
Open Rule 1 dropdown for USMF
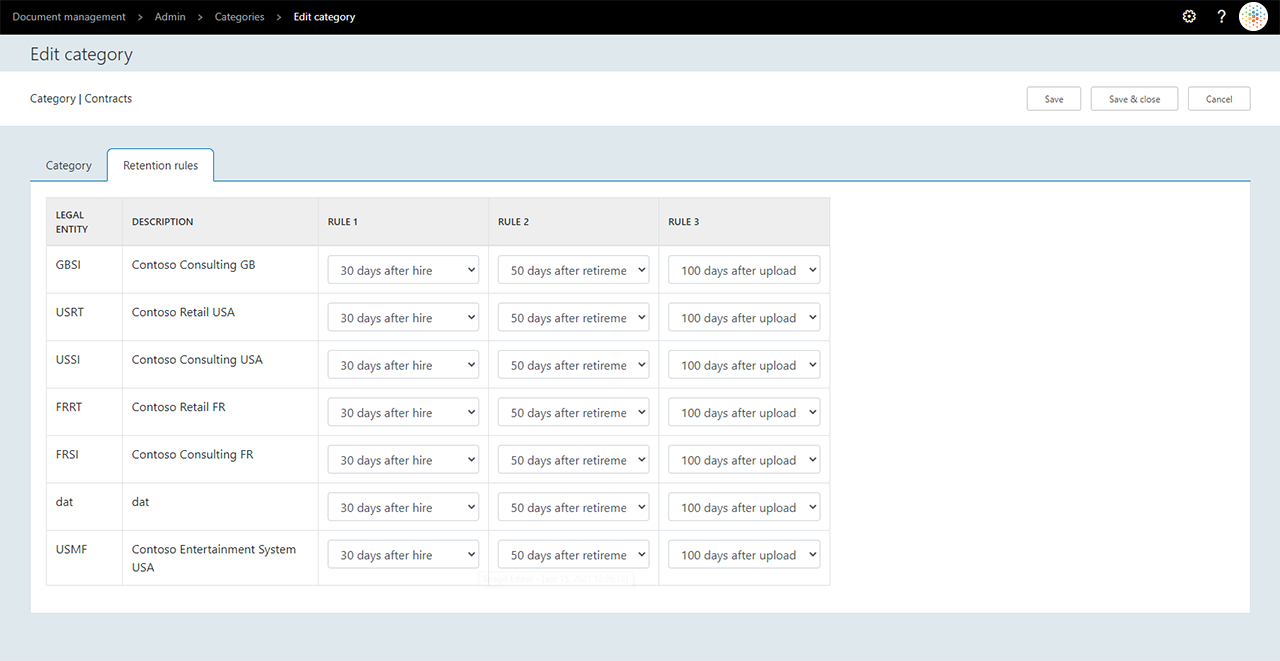(x=403, y=555)
